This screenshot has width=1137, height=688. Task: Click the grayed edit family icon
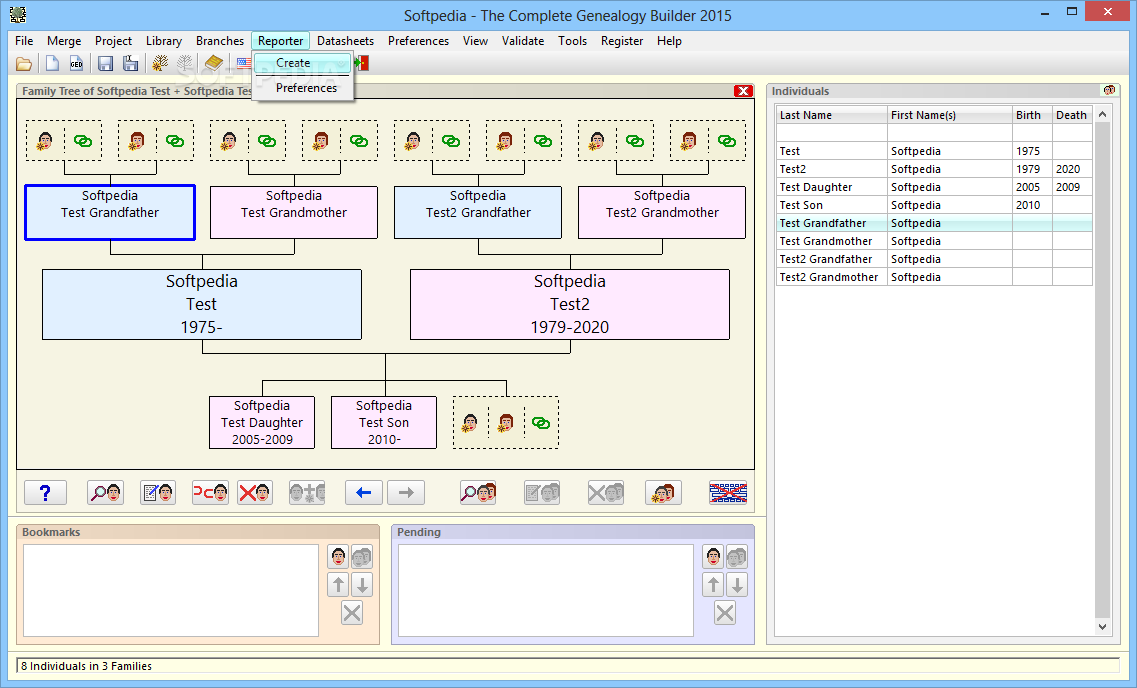(542, 493)
